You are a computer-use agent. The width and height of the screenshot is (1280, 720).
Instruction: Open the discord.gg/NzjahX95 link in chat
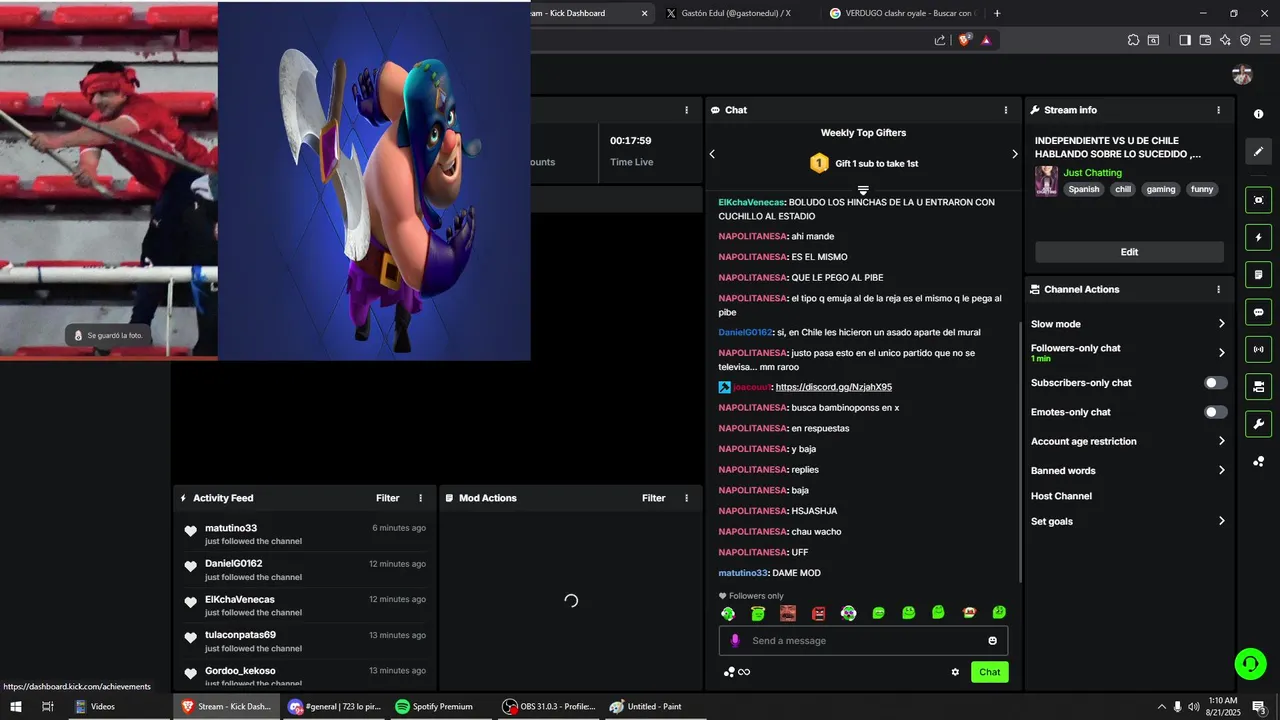click(833, 387)
